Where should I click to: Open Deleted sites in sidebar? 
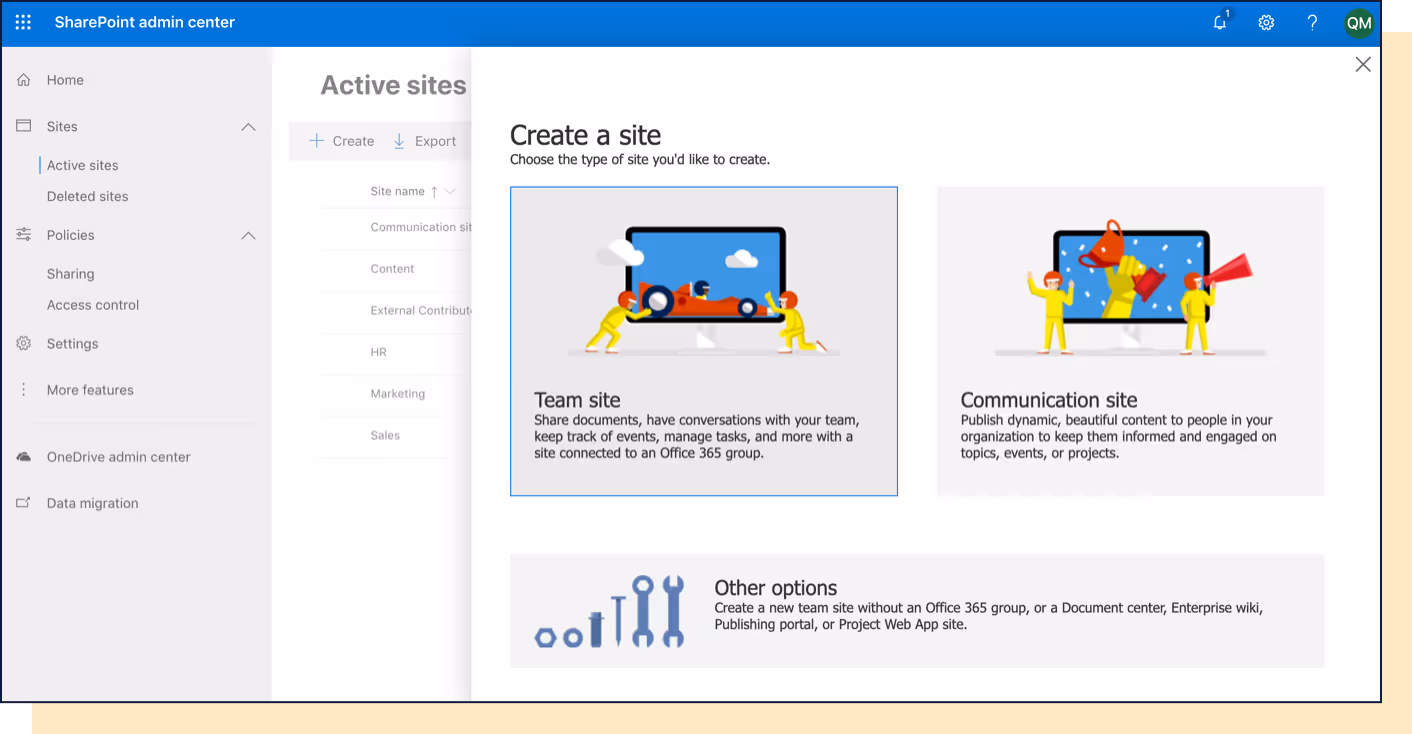88,196
